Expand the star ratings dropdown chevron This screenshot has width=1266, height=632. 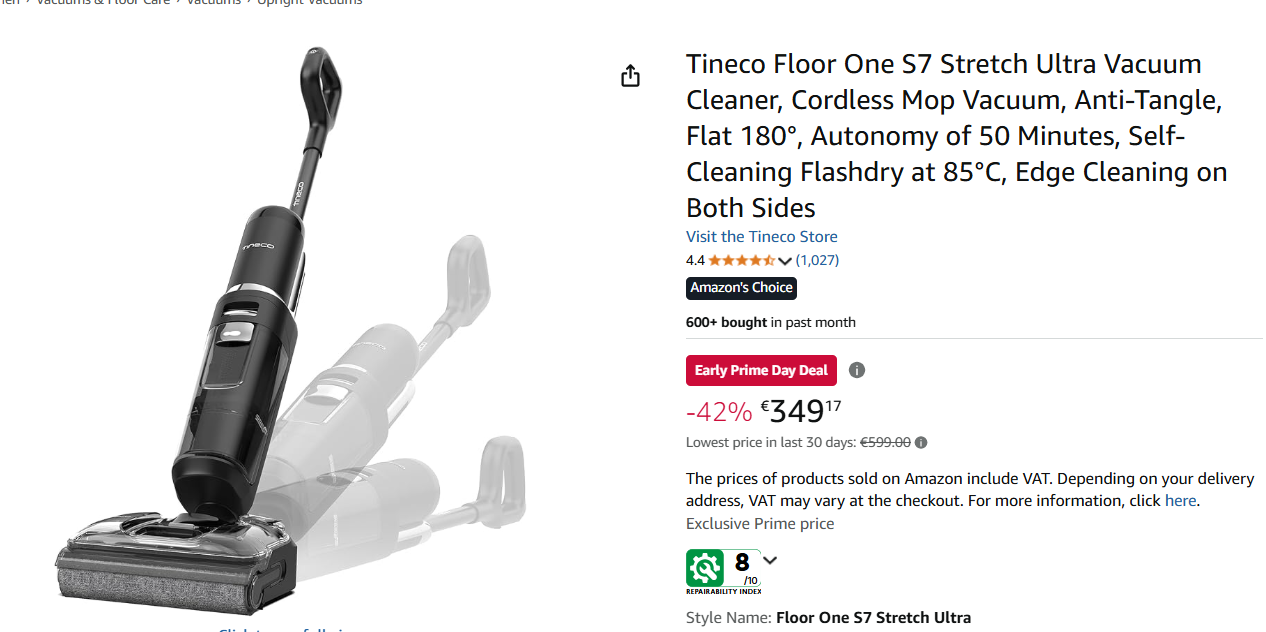click(785, 261)
